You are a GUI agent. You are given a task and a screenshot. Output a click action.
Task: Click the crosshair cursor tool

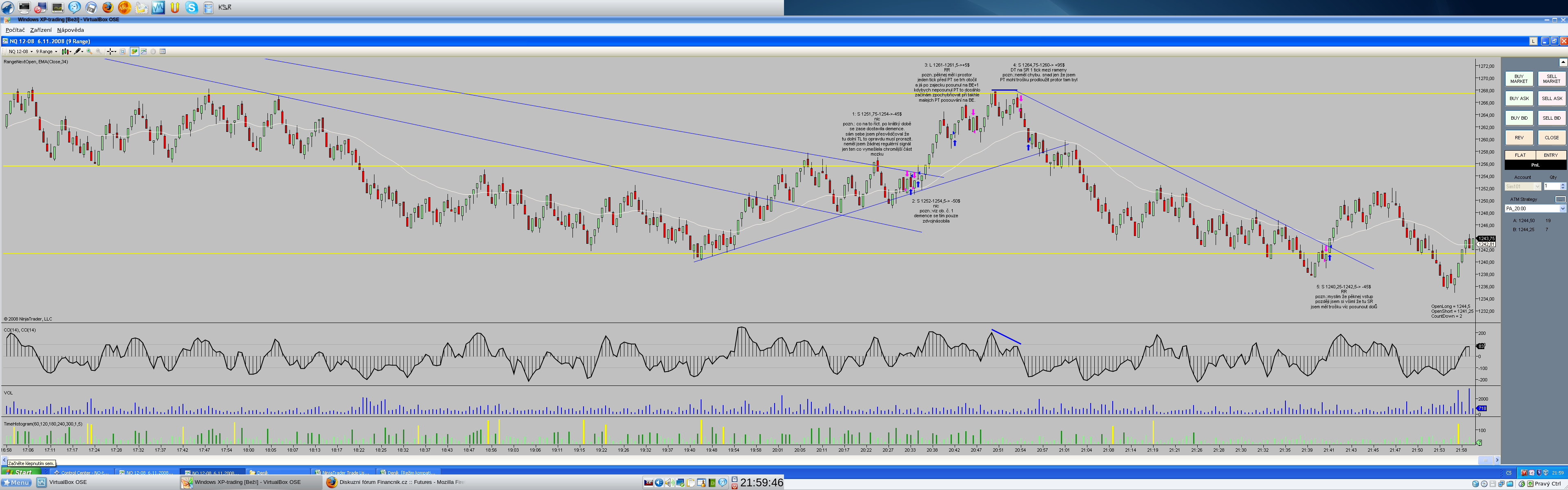pyautogui.click(x=111, y=51)
